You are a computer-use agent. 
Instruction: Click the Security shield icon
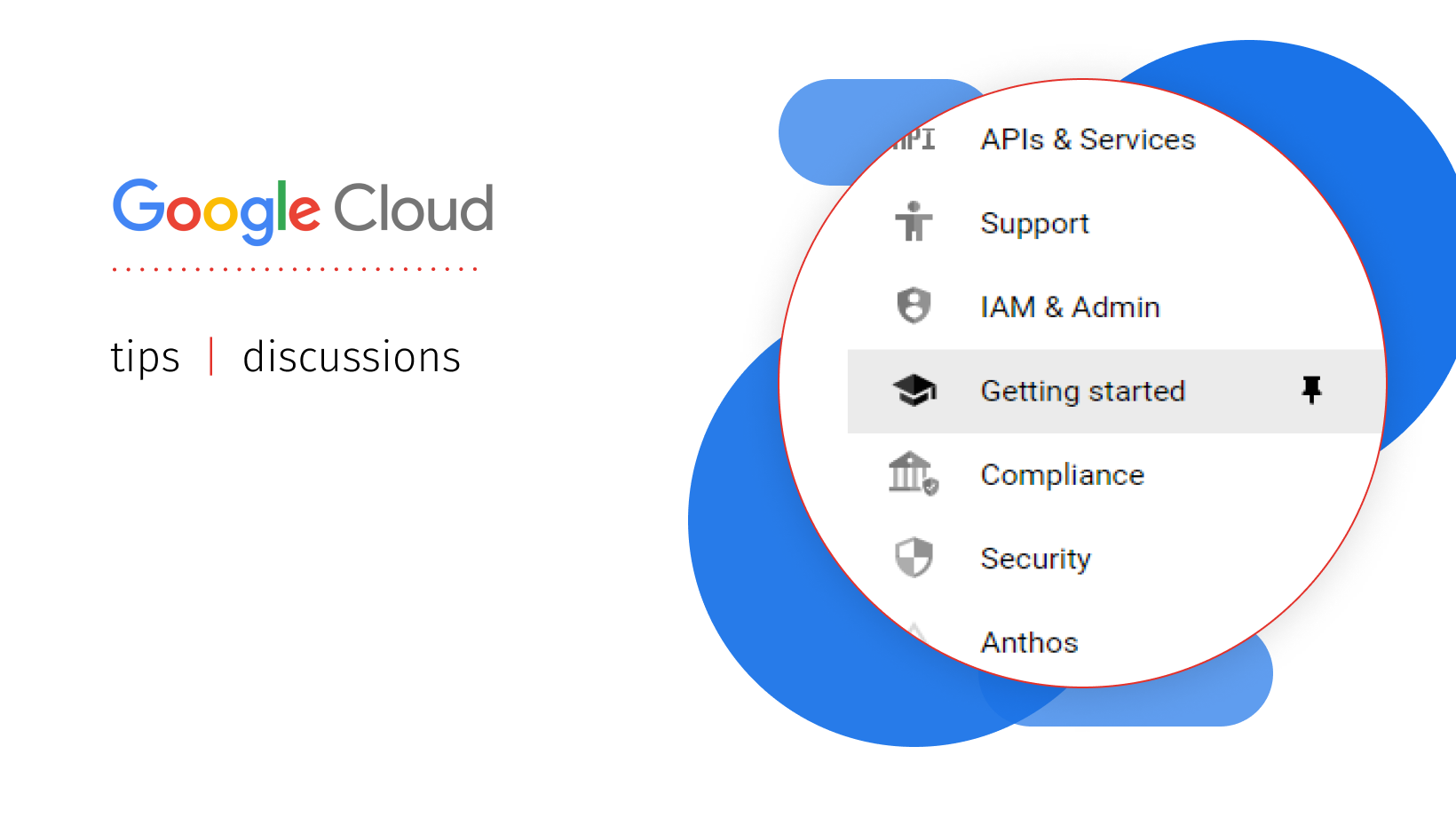914,558
